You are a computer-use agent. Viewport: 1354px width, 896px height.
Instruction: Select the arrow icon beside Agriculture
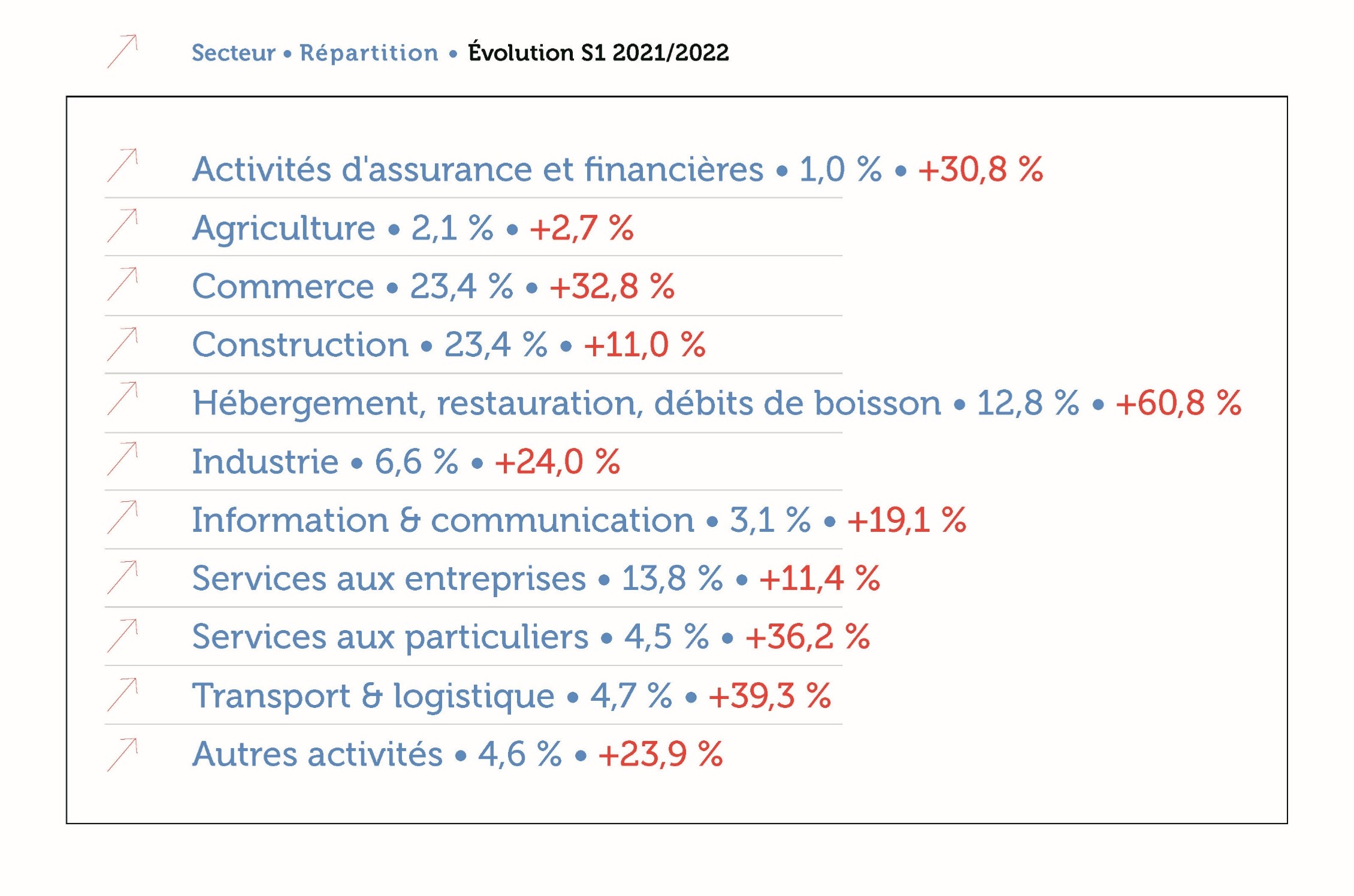(123, 226)
